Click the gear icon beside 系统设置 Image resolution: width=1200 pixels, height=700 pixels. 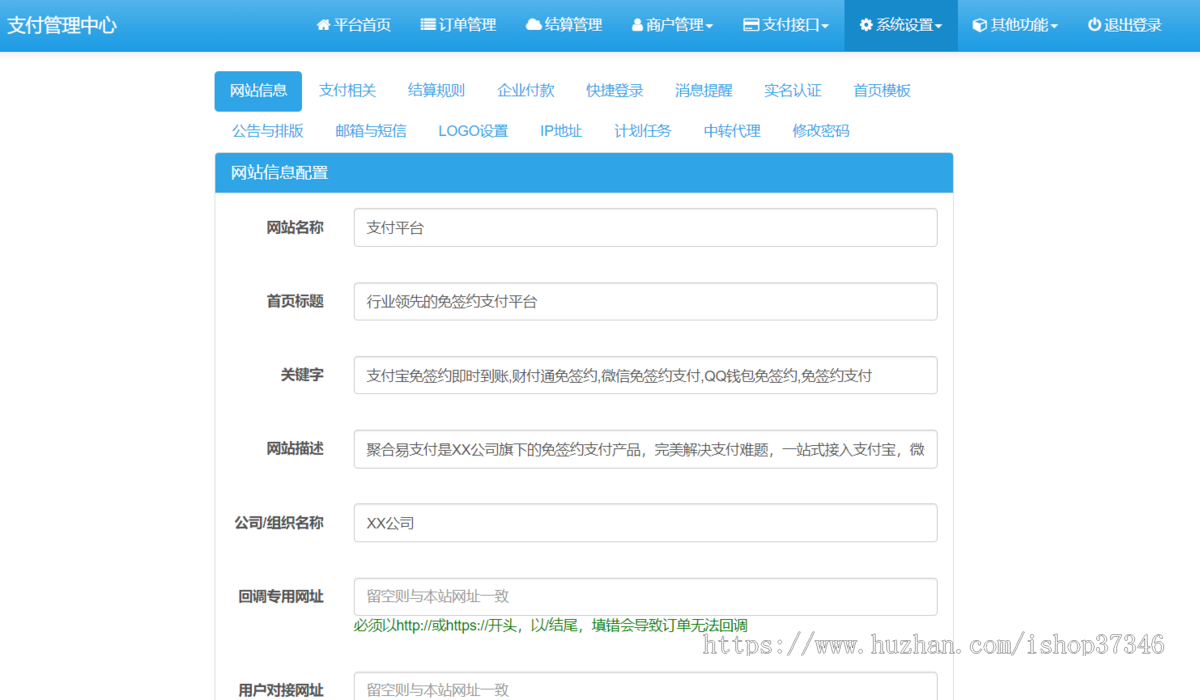click(866, 25)
